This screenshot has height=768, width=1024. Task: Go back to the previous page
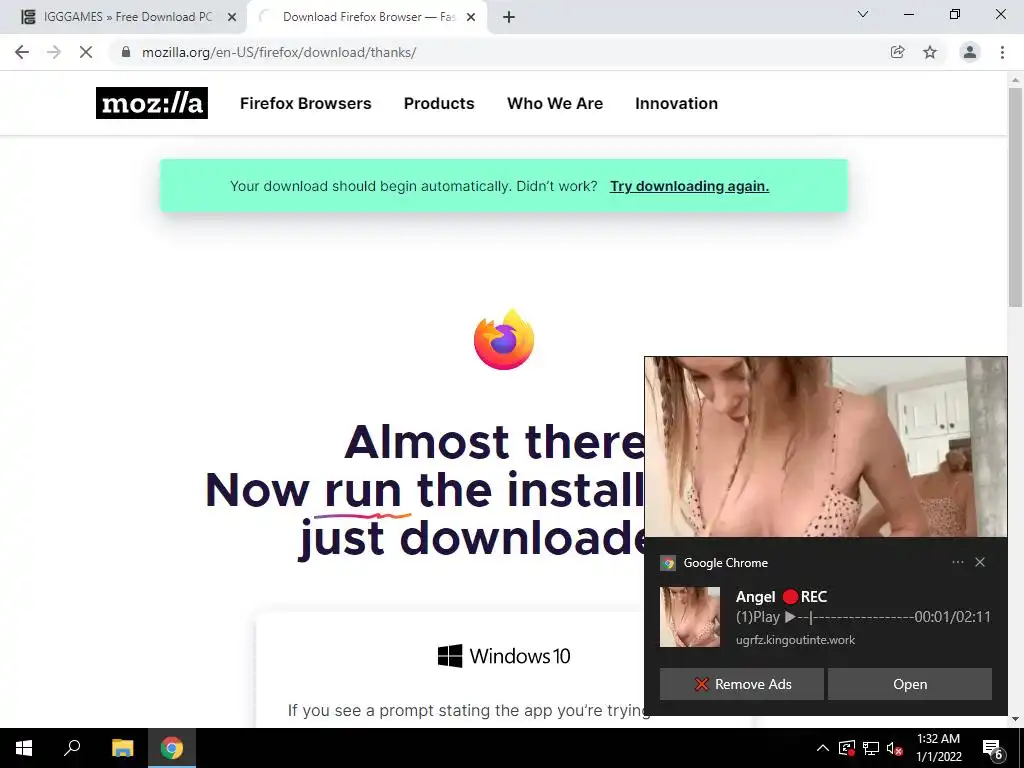pos(22,52)
